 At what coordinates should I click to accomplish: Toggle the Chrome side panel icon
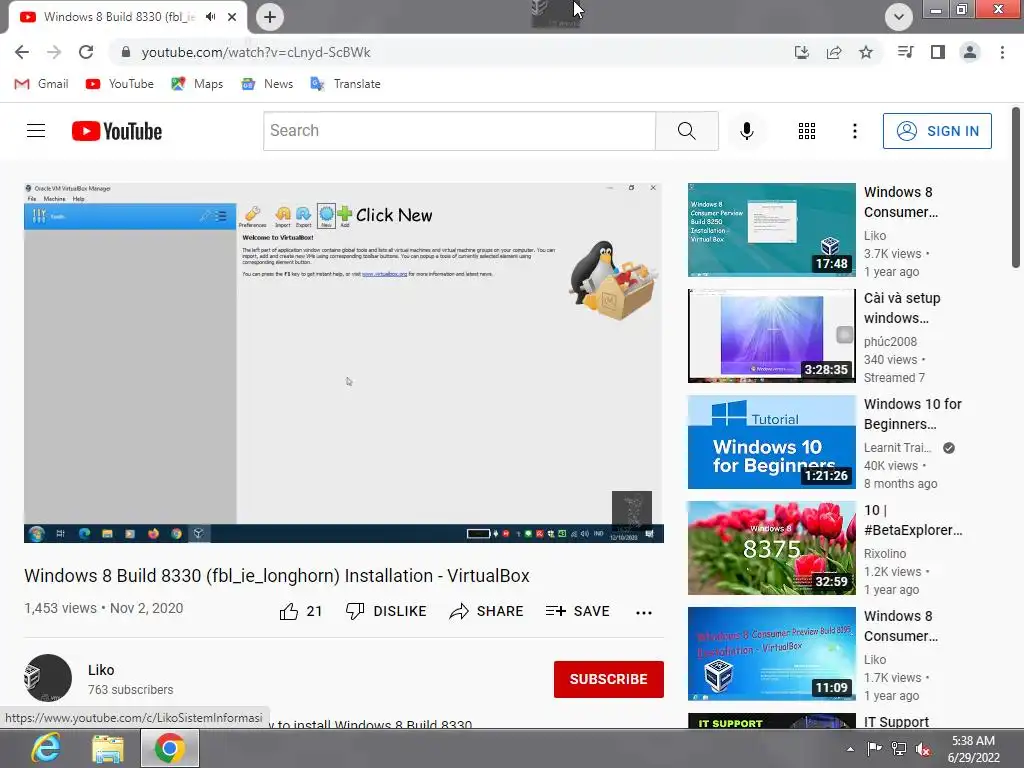(x=938, y=52)
